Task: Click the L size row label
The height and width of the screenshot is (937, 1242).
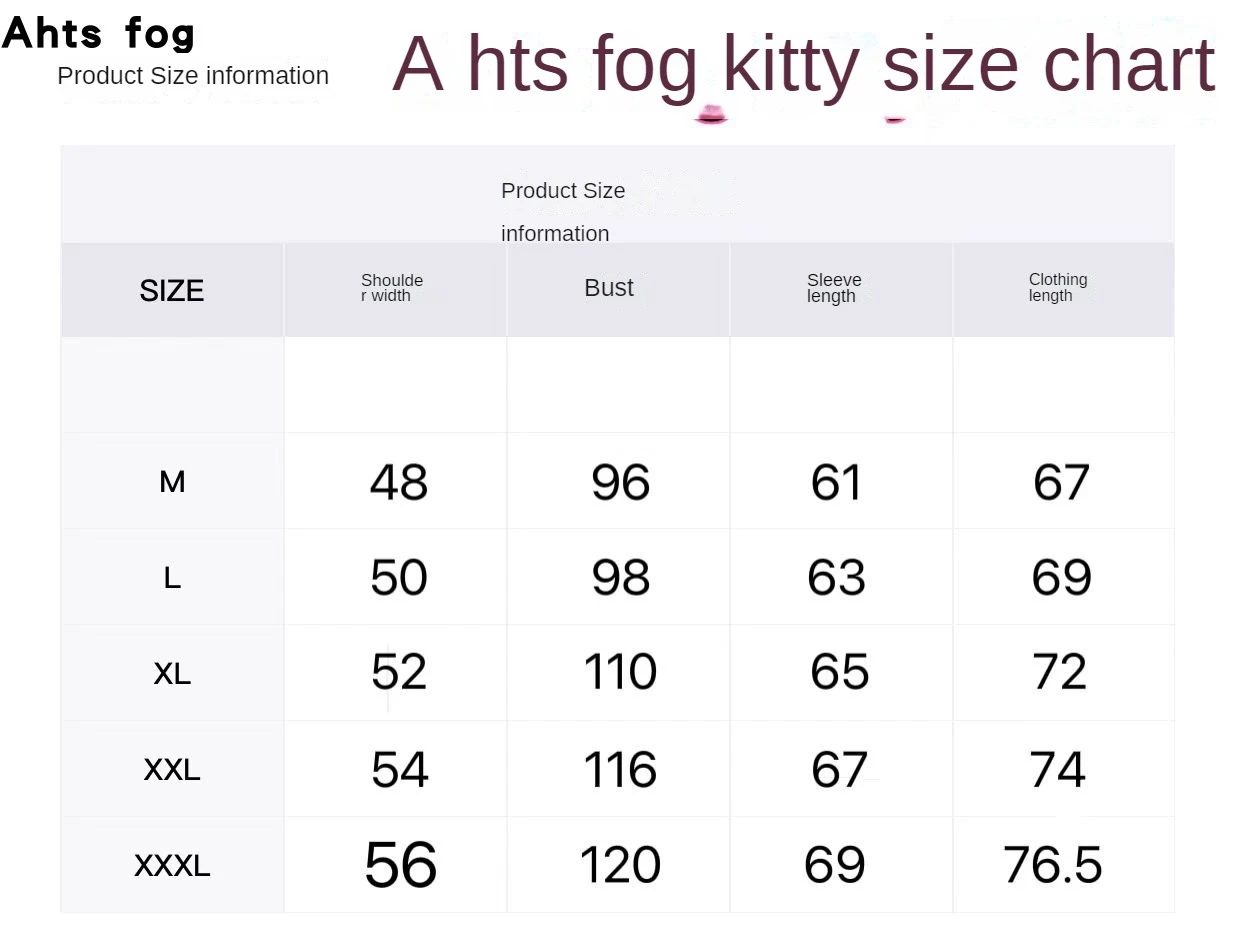Action: (172, 578)
